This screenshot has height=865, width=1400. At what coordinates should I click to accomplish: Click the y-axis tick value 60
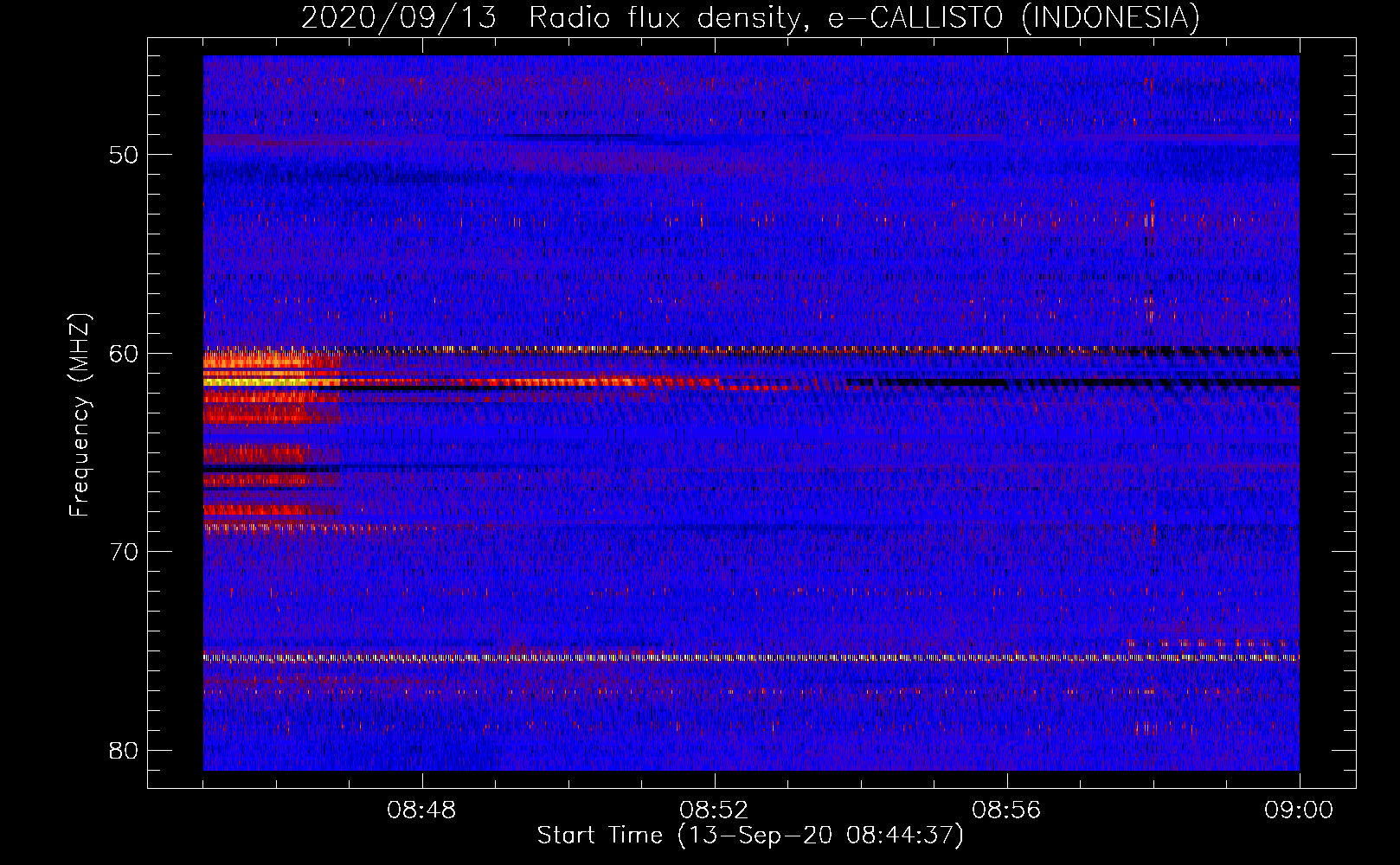coord(124,353)
